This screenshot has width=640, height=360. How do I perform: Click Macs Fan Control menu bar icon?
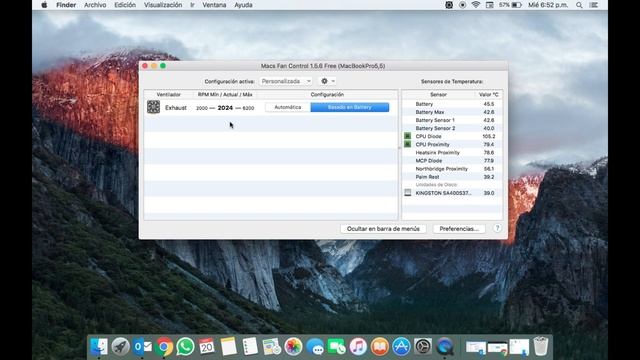click(449, 5)
